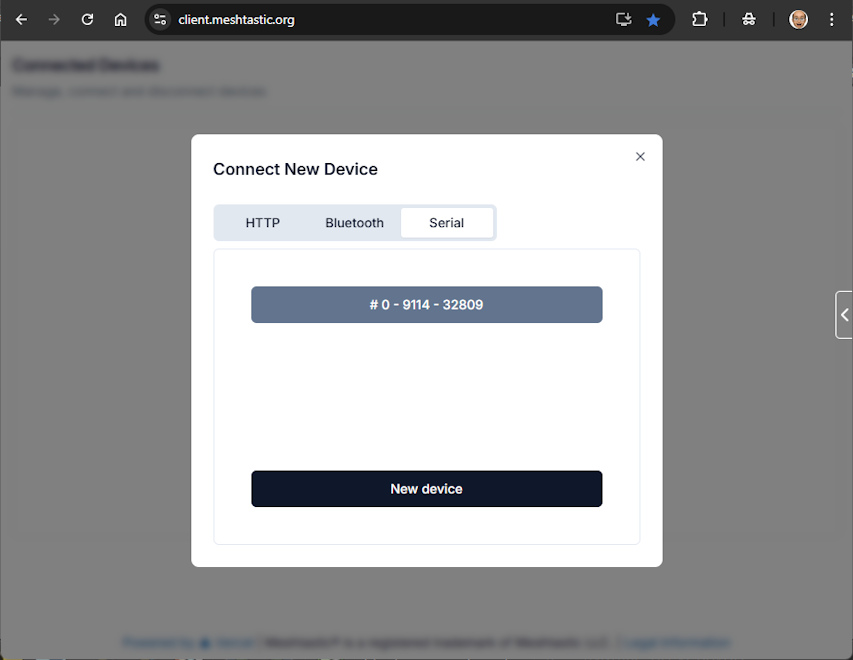Open the browser home page
This screenshot has width=853, height=660.
[120, 20]
